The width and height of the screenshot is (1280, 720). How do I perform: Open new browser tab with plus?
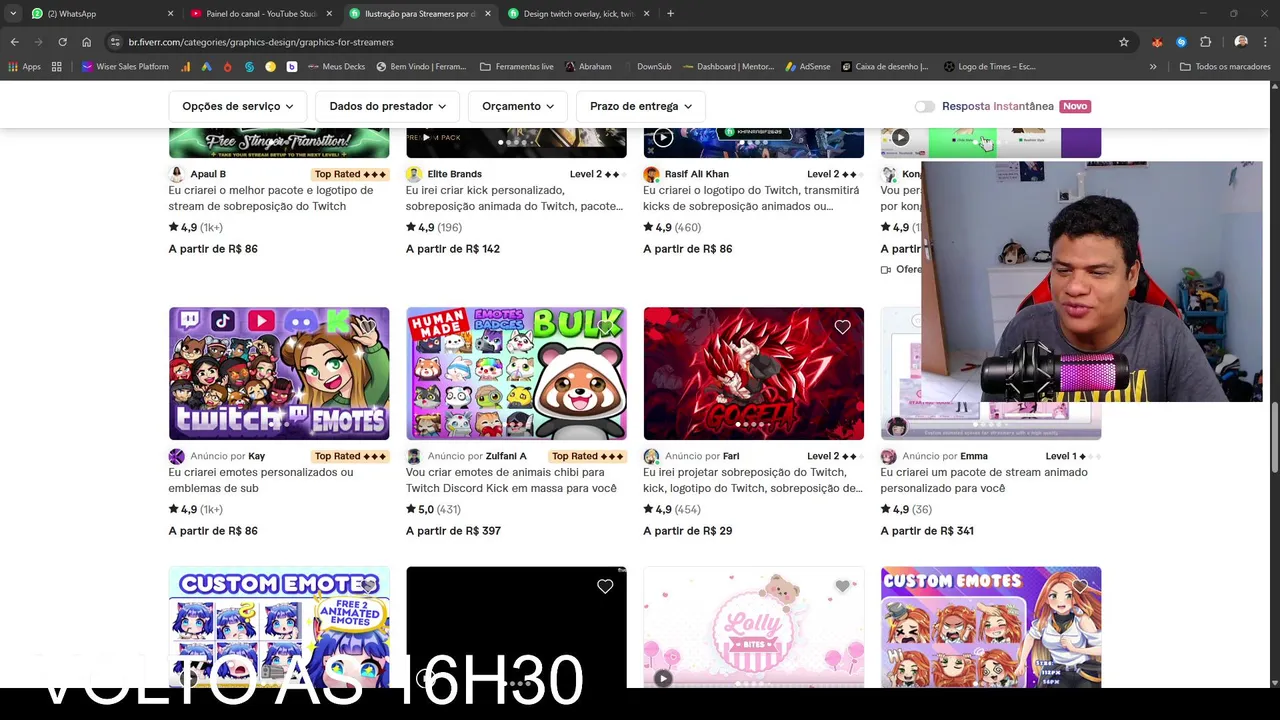tap(670, 14)
